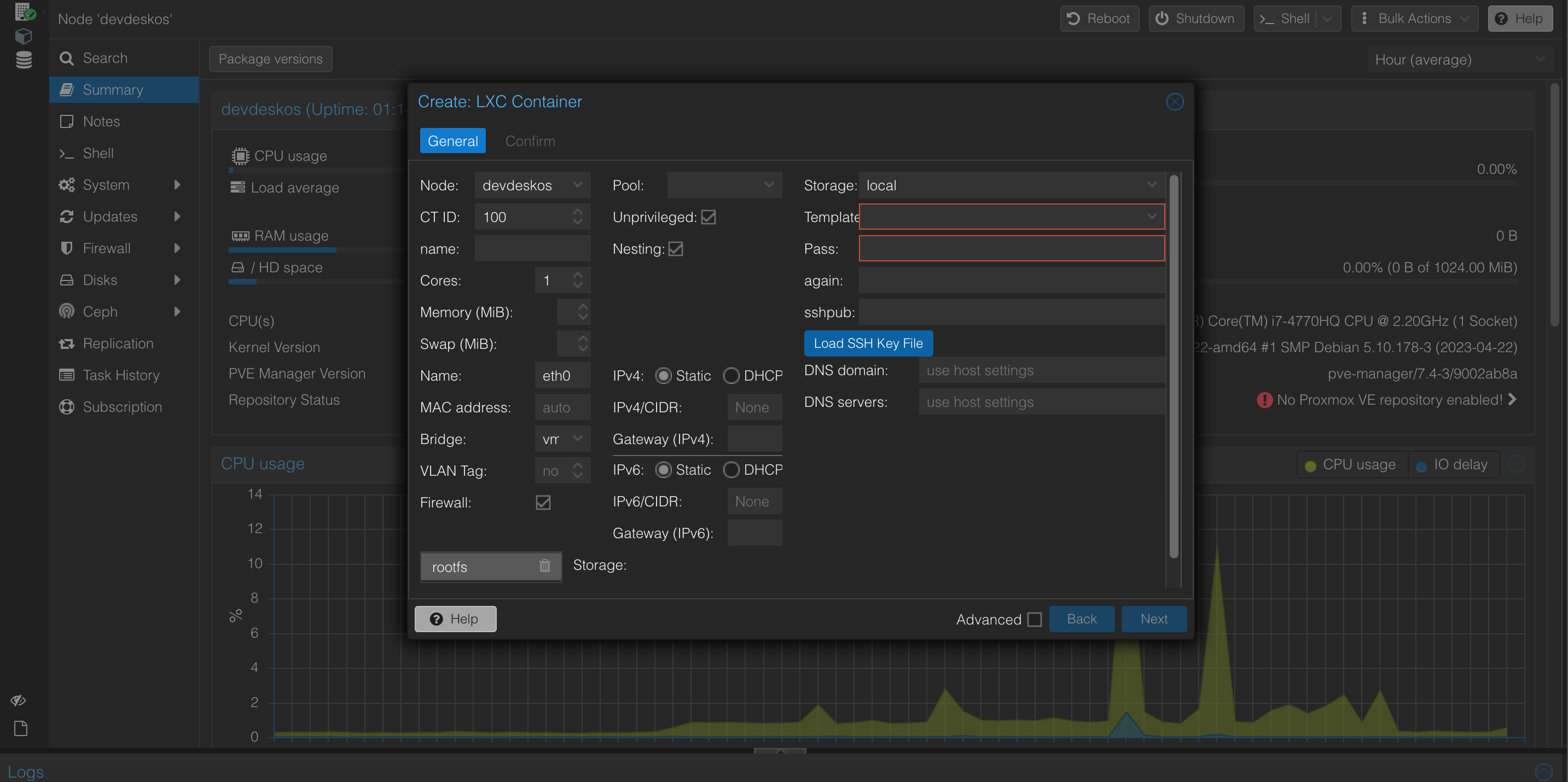Click Load SSH Key File button
1568x782 pixels.
868,343
